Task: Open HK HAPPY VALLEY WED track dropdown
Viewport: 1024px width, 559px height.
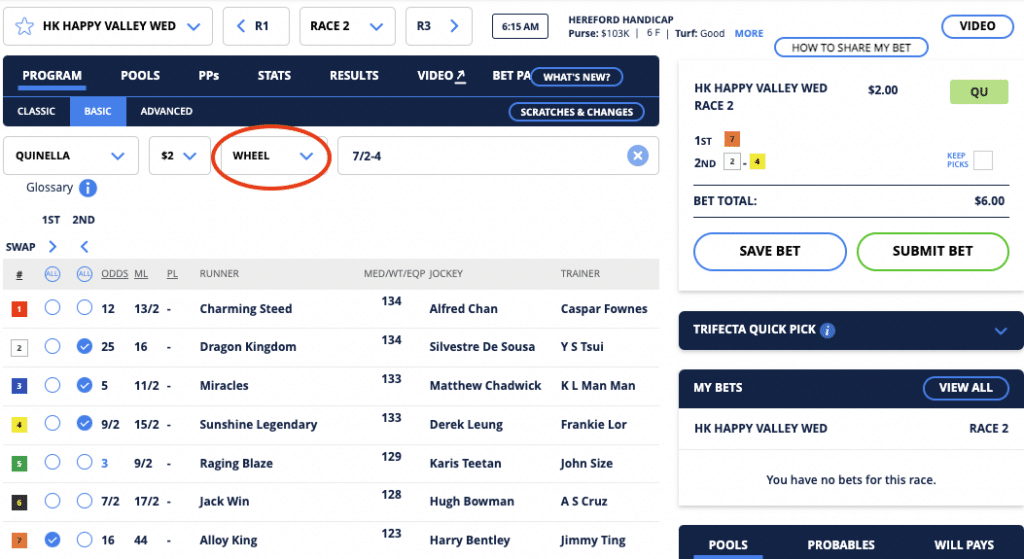Action: click(108, 26)
